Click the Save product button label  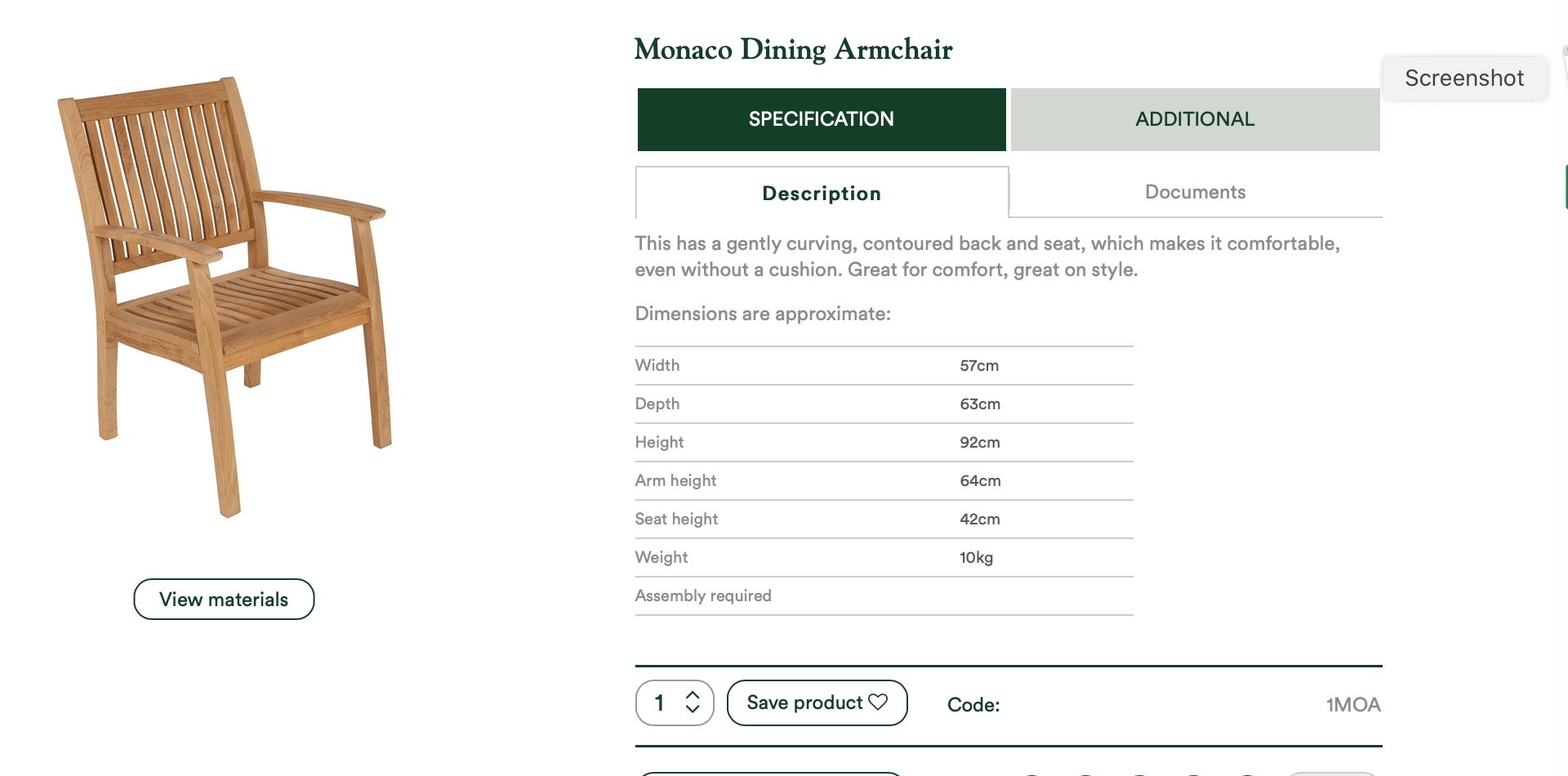804,702
